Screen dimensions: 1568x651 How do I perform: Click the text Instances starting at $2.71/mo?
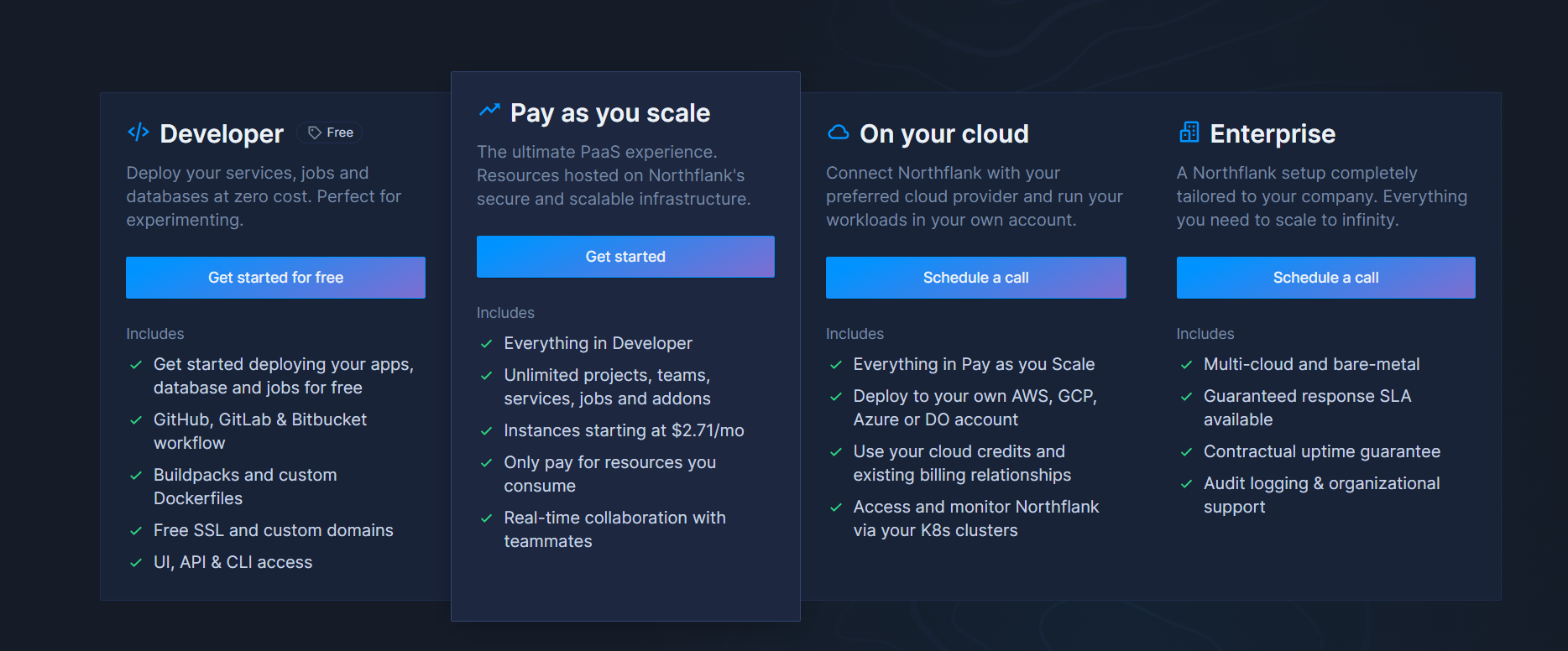tap(624, 430)
